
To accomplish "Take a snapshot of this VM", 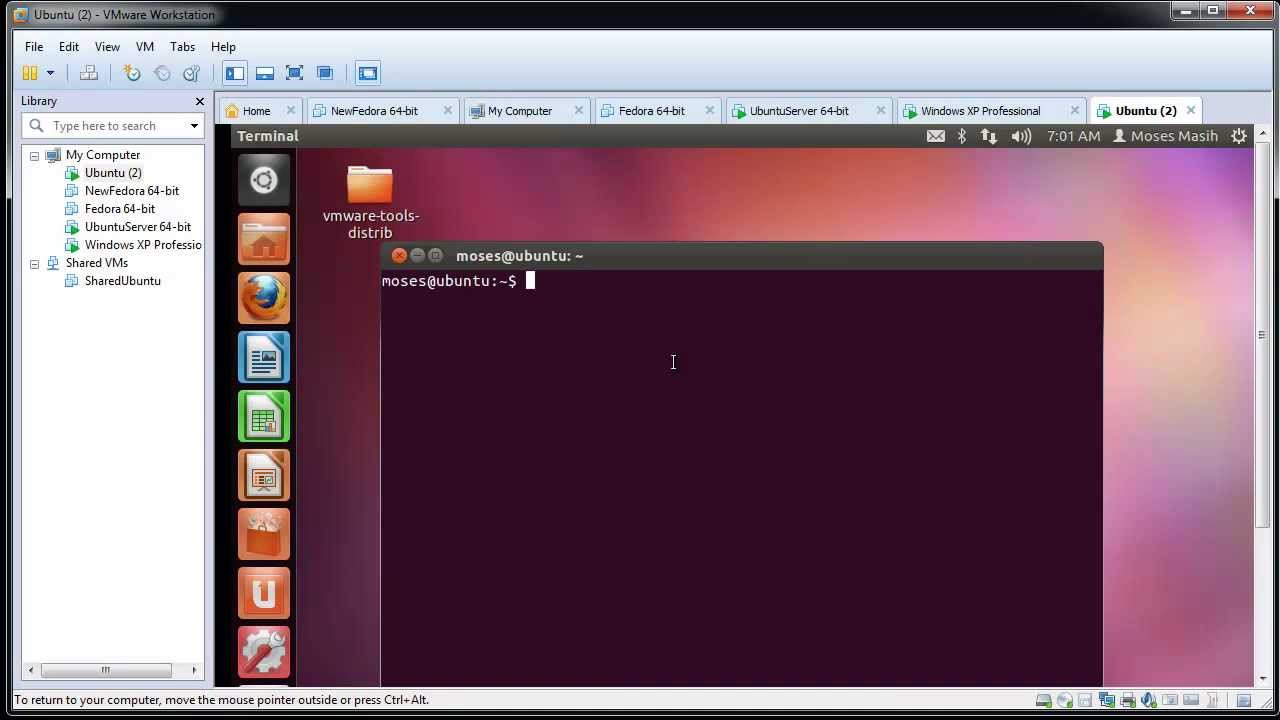I will click(x=132, y=73).
